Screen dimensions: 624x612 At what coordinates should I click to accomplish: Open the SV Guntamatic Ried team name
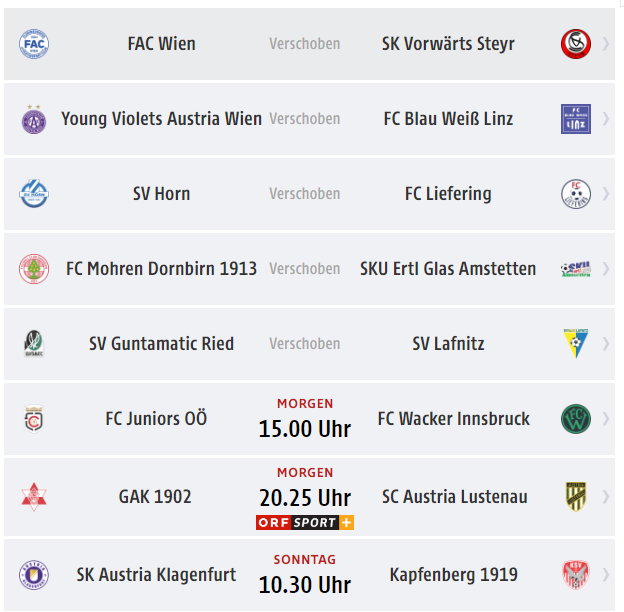(161, 344)
